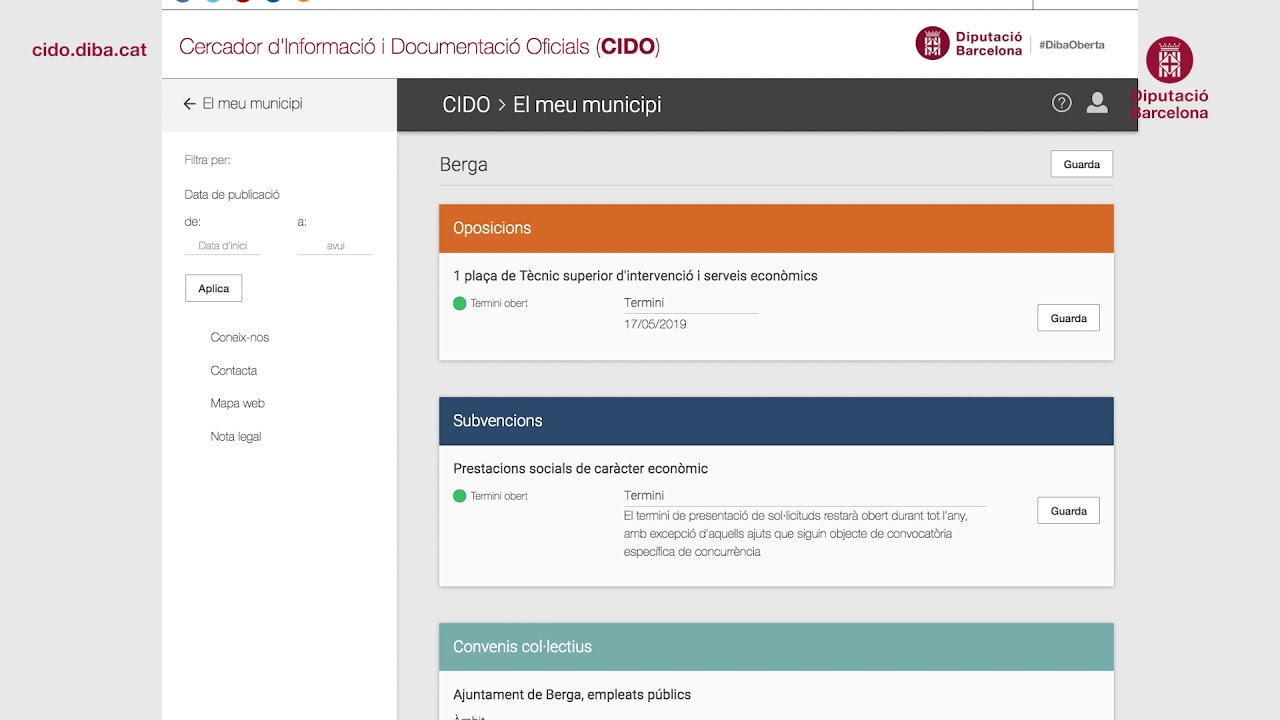Open Ajuntament de Berga, empleats públics listing
This screenshot has height=720, width=1280.
click(572, 695)
